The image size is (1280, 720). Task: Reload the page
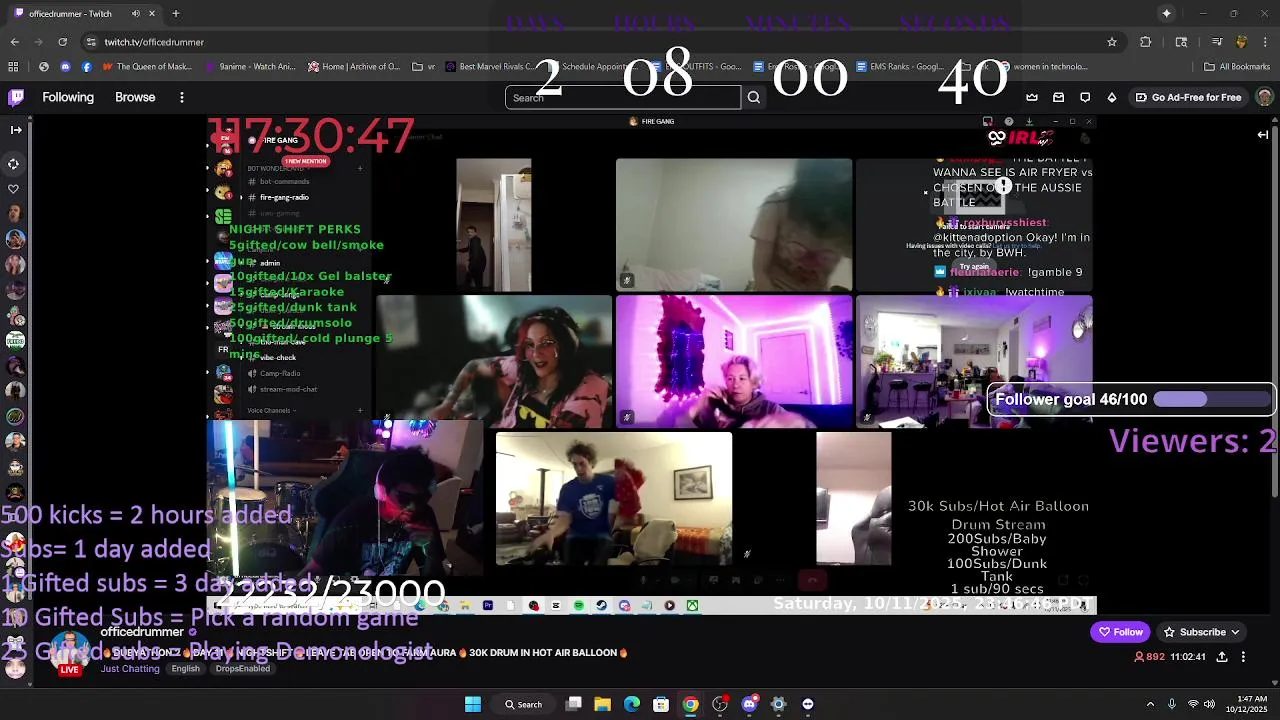62,42
